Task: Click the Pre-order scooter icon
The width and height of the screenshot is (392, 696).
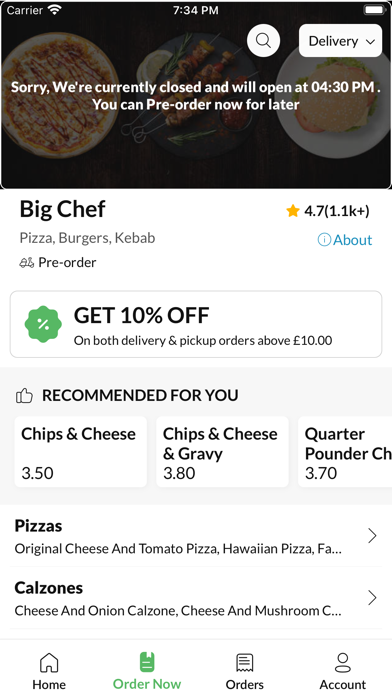Action: 27,263
